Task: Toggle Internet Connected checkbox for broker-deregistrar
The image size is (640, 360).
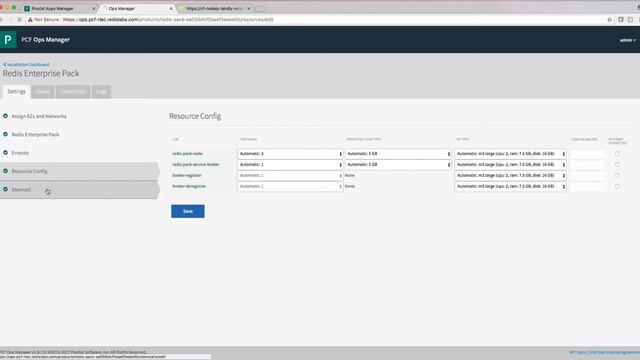Action: coord(617,186)
